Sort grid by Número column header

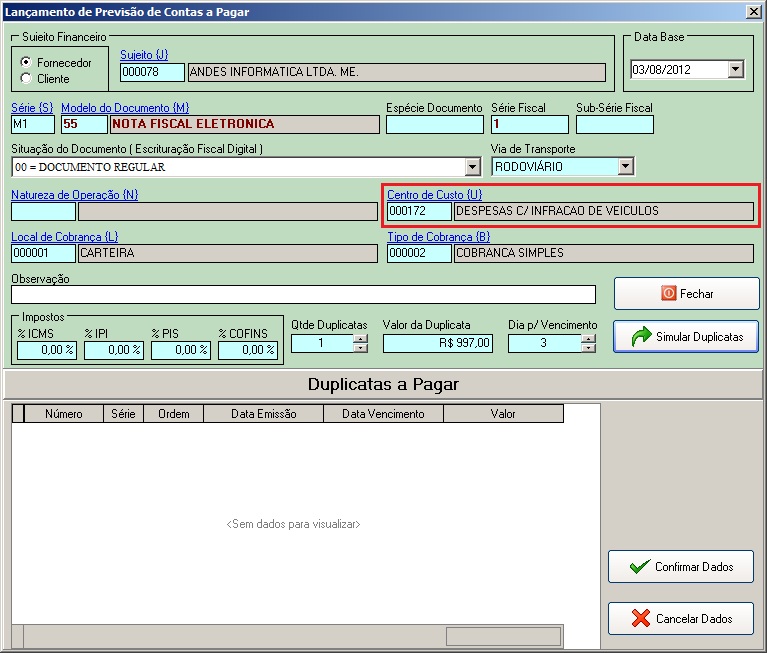coord(64,414)
